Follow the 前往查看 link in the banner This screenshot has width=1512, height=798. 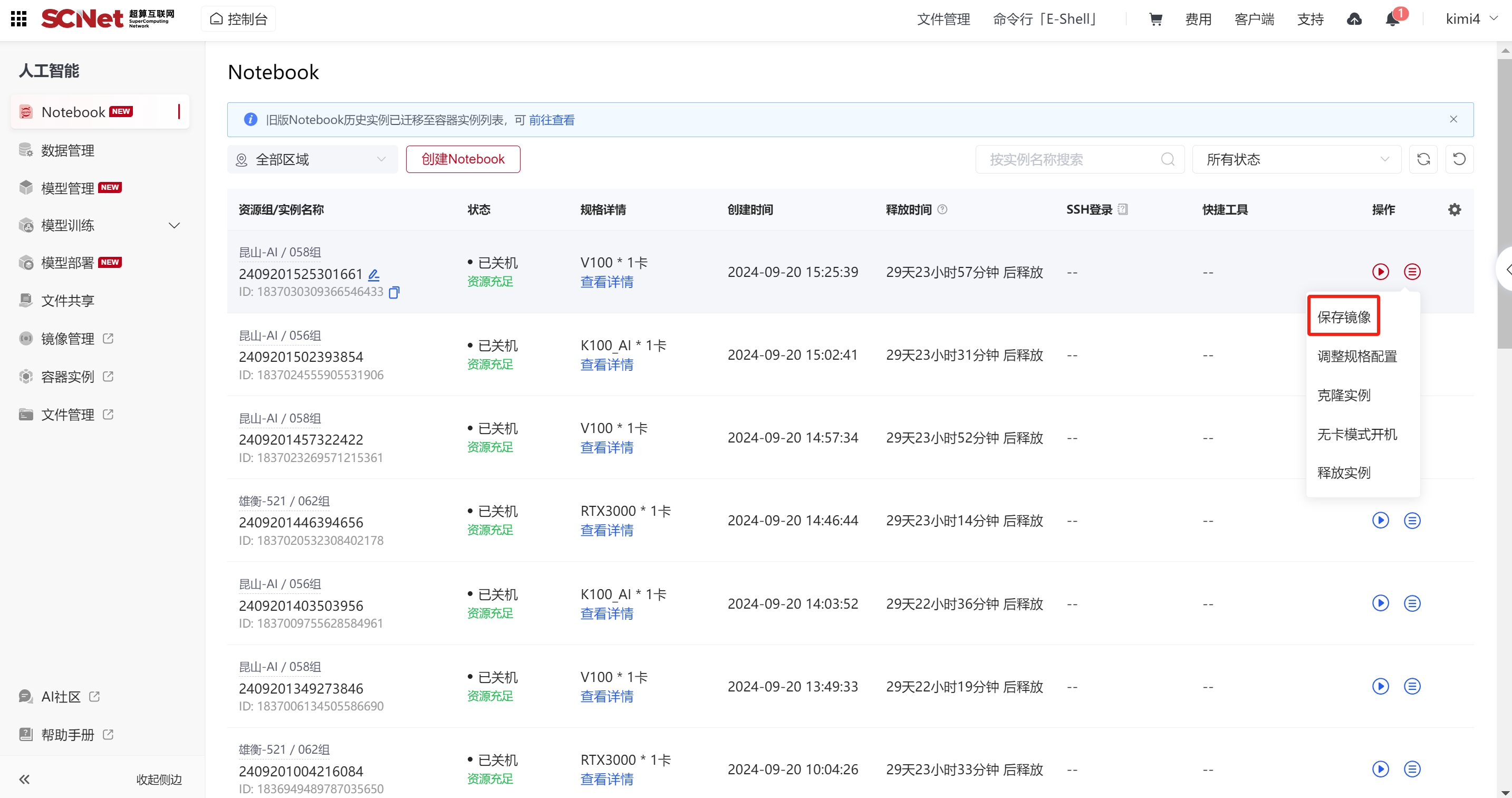pyautogui.click(x=551, y=120)
